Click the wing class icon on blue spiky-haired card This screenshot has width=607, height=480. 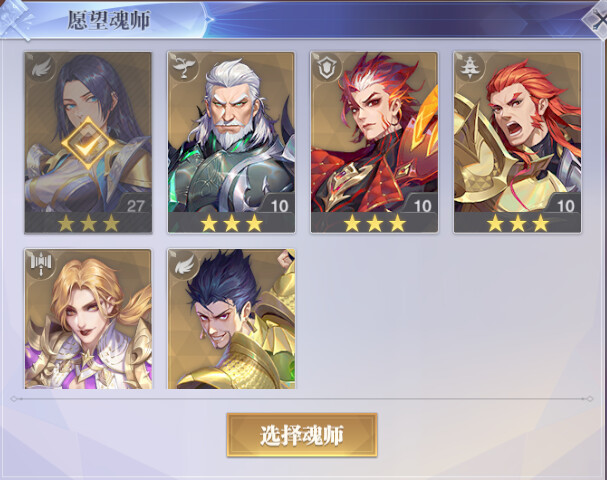[184, 265]
